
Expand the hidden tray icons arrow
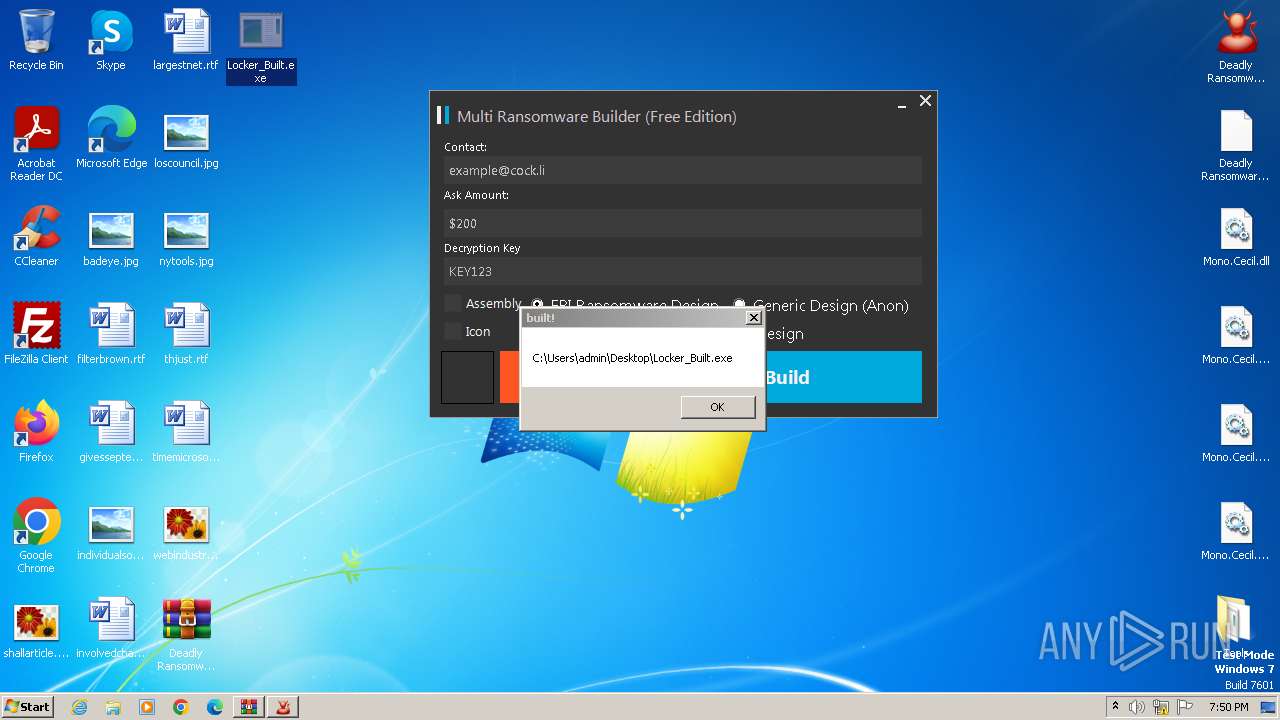[x=1115, y=707]
